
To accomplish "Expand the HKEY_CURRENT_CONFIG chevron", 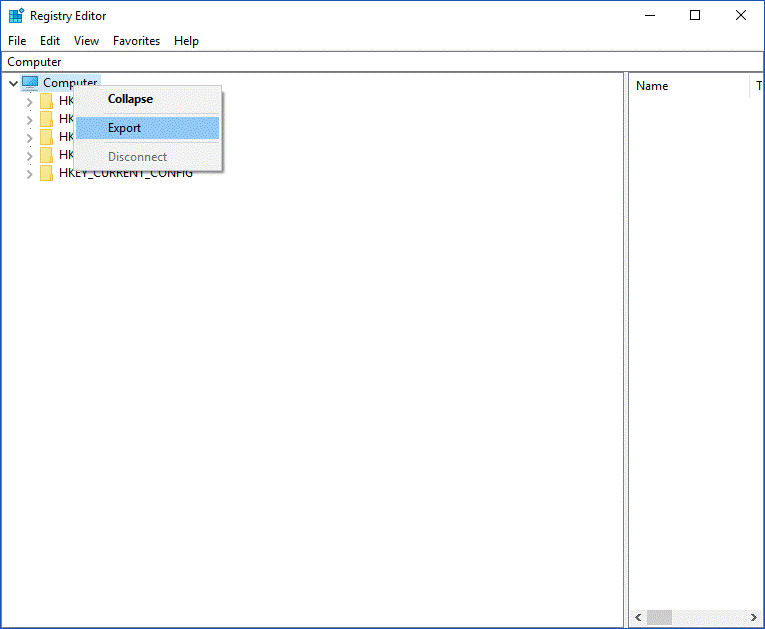I will point(29,174).
